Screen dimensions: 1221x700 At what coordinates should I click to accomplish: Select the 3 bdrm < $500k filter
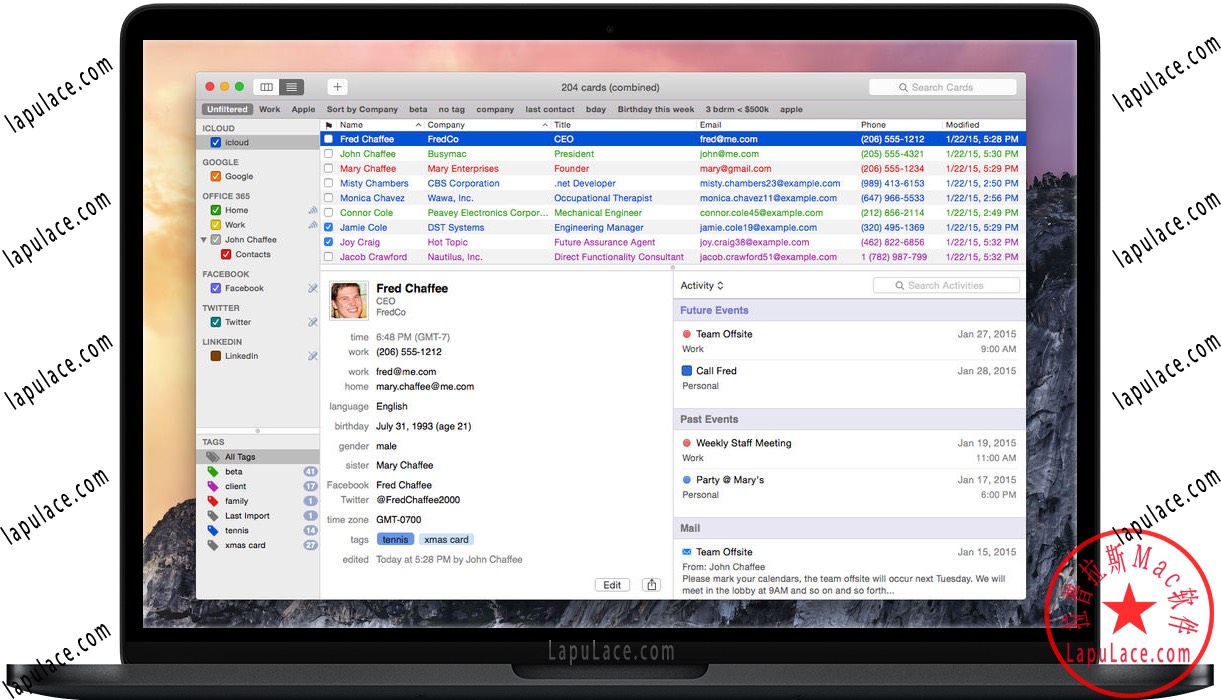tap(737, 109)
